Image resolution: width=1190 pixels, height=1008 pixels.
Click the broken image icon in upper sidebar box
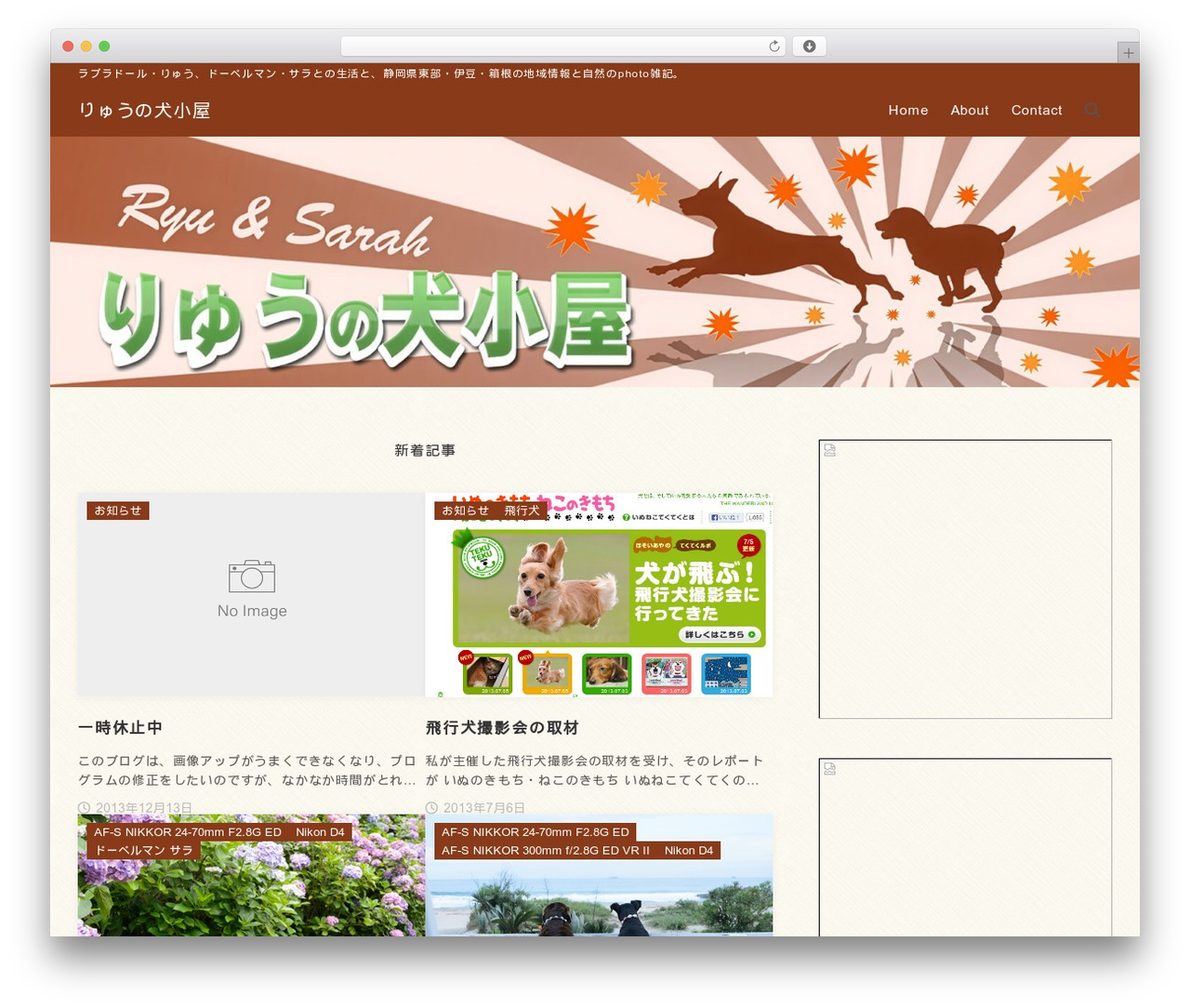point(829,450)
